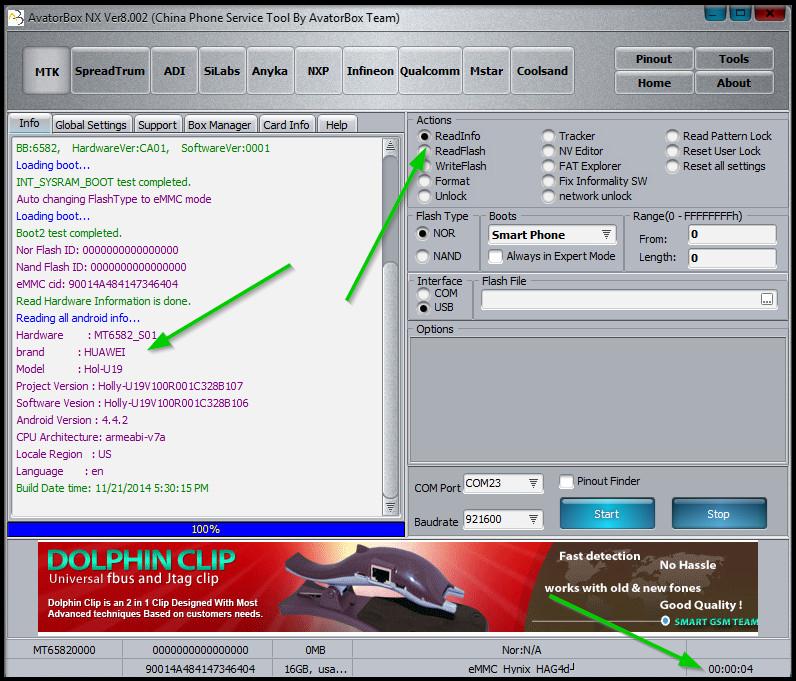
Task: Select the Infineon platform button
Action: (370, 71)
